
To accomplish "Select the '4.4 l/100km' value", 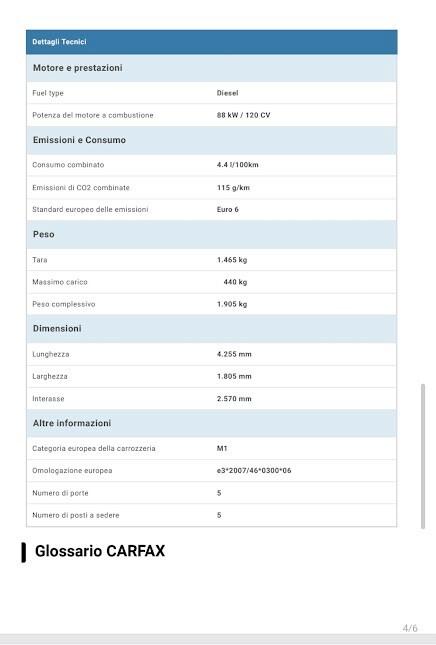I will [238, 165].
